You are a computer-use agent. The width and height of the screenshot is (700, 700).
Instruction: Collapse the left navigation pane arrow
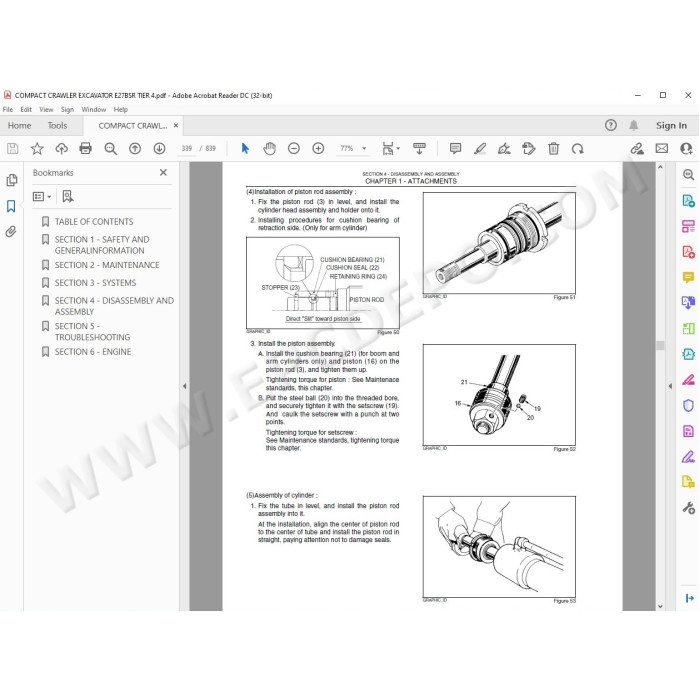[x=184, y=386]
